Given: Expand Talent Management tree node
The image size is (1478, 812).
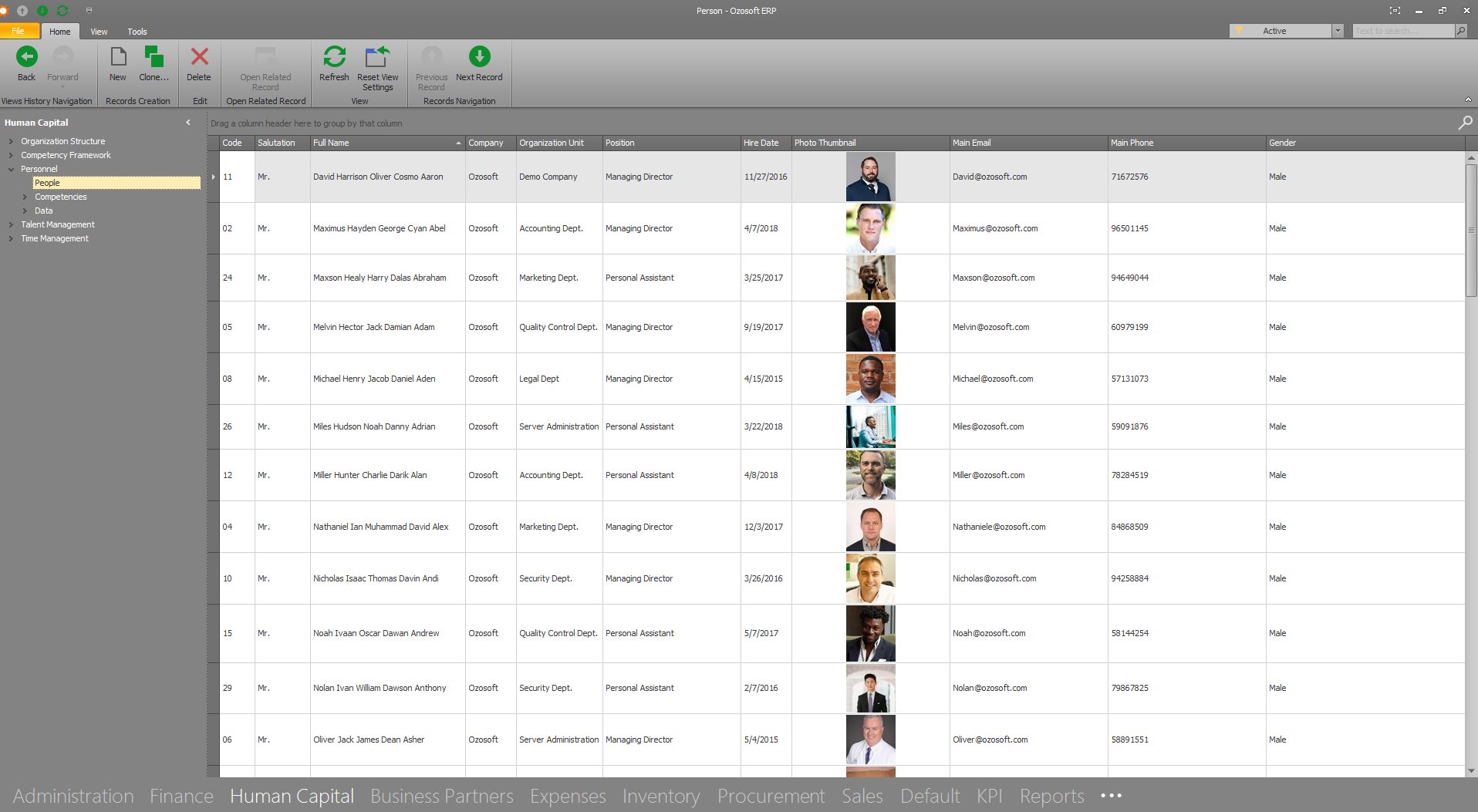Looking at the screenshot, I should (11, 224).
